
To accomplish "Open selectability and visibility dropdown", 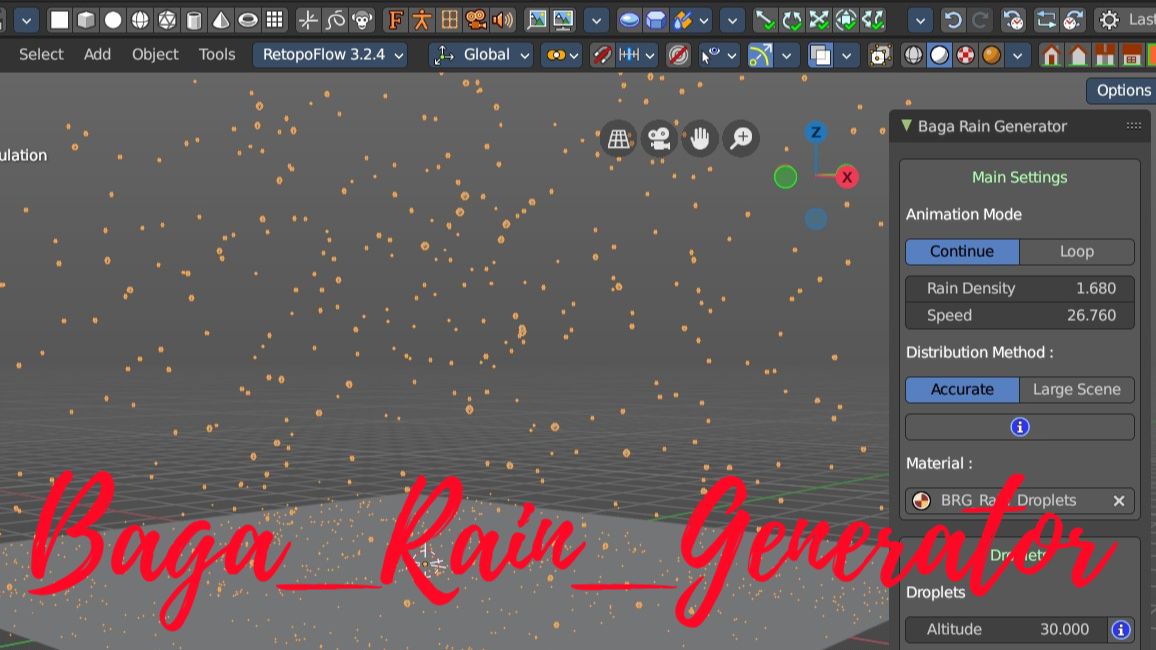I will tap(718, 55).
